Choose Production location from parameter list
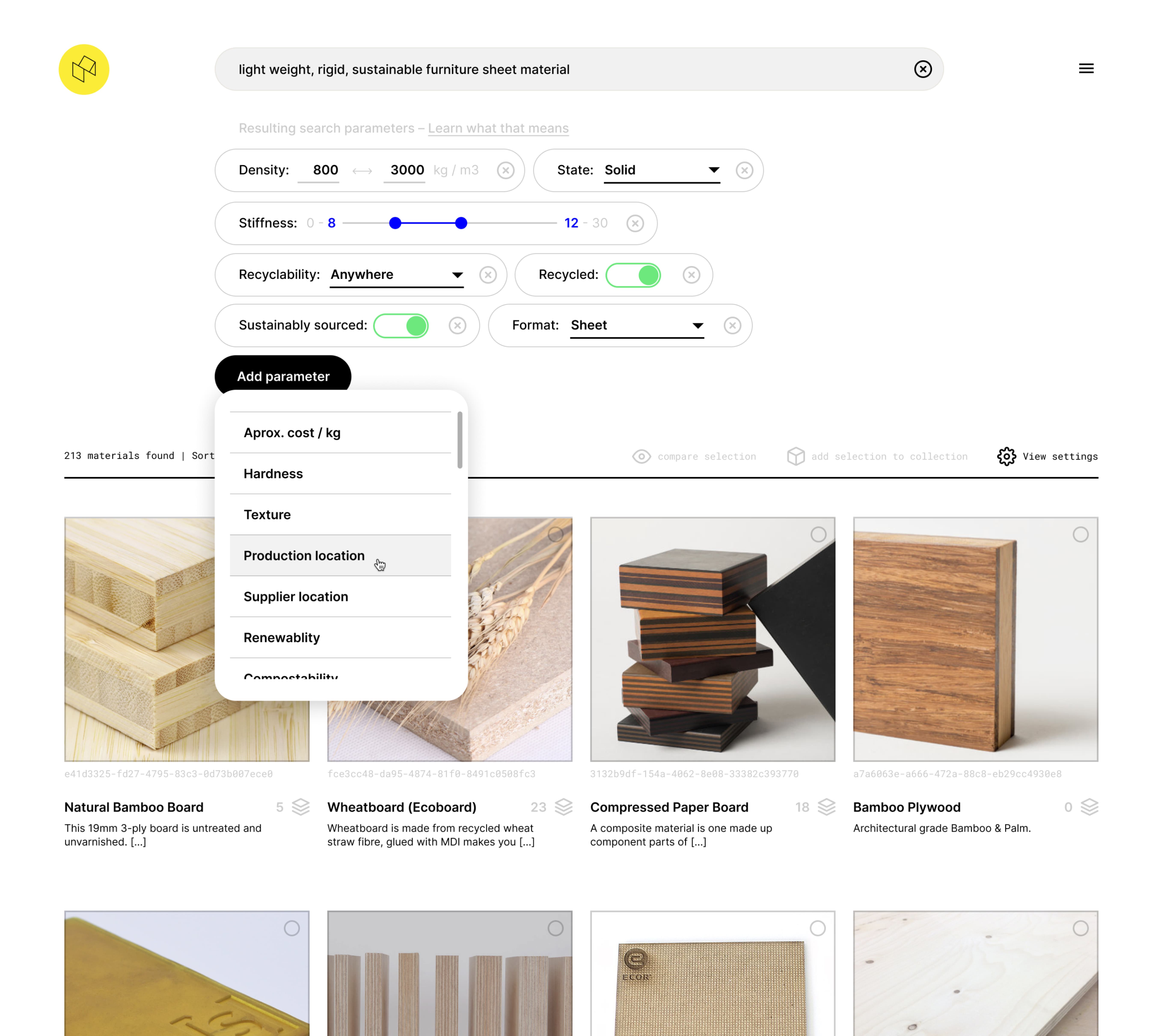The image size is (1158, 1036). coord(304,556)
